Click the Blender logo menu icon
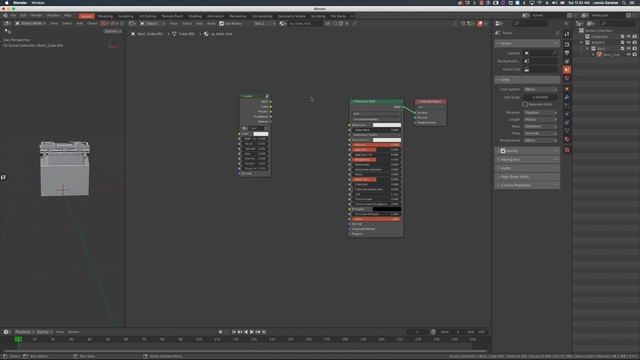 (5, 16)
